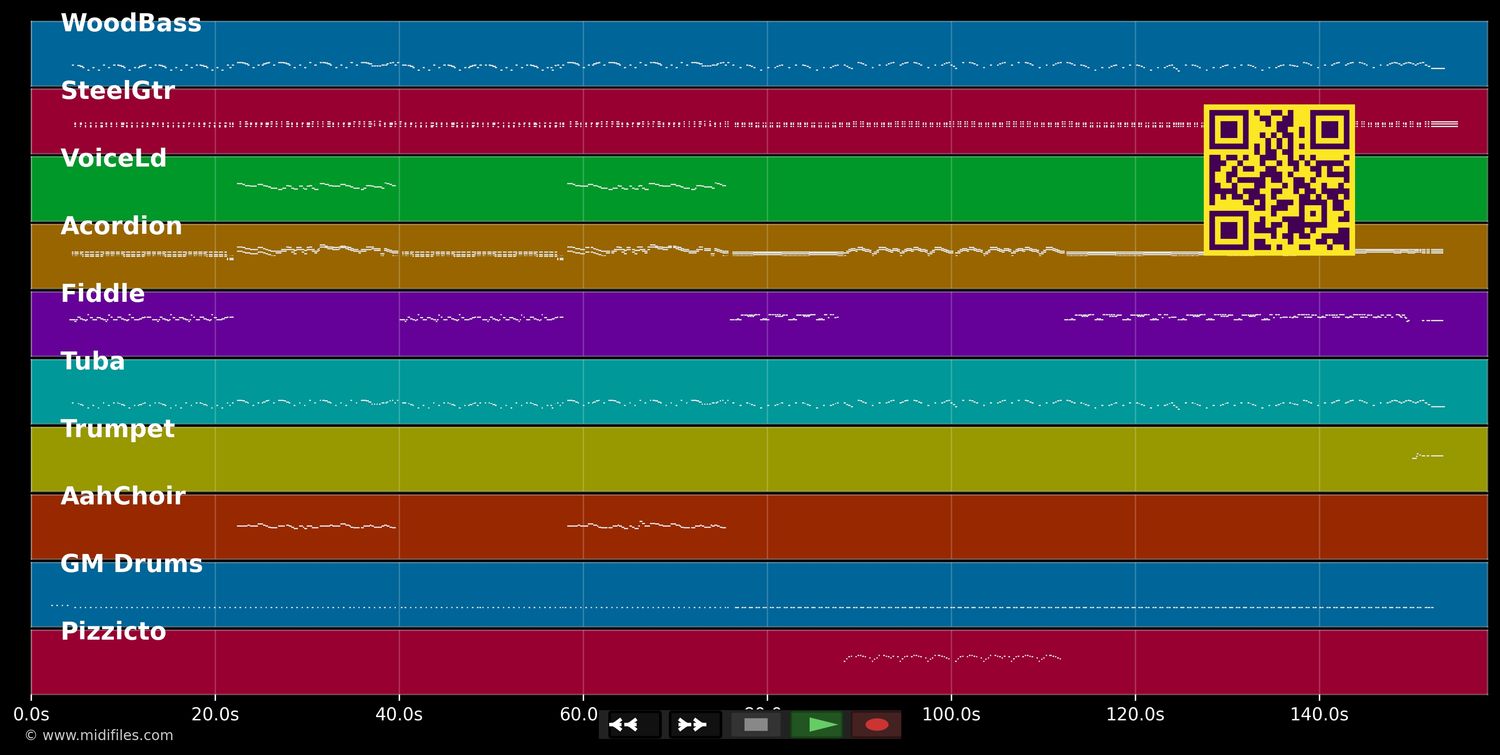Select the Pizzicto track label

point(114,631)
